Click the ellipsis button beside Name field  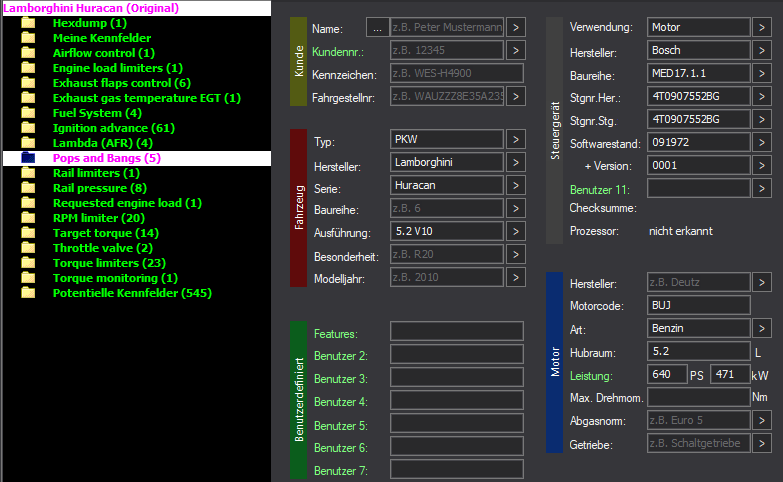[377, 27]
